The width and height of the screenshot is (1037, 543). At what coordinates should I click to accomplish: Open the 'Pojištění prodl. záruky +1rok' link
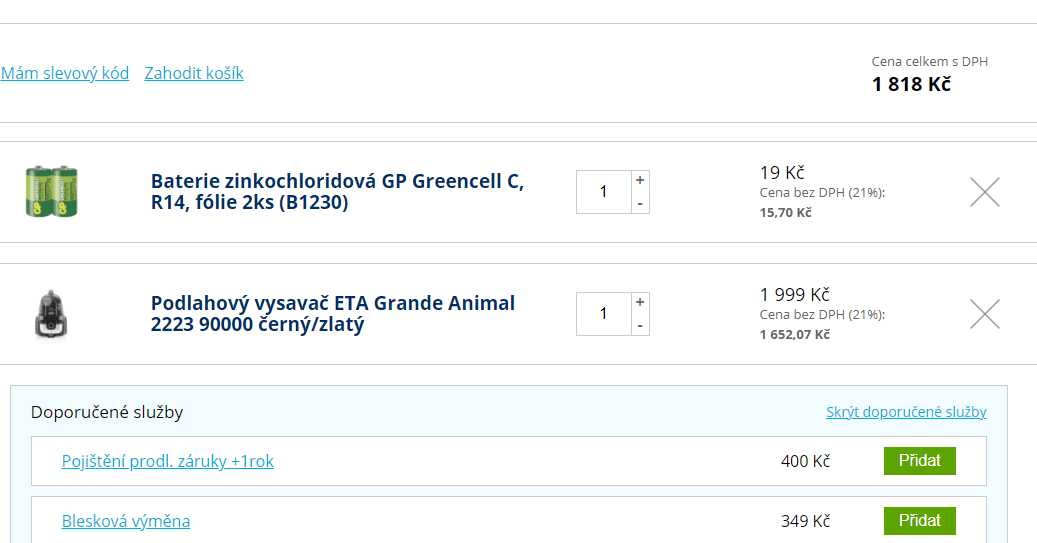167,461
